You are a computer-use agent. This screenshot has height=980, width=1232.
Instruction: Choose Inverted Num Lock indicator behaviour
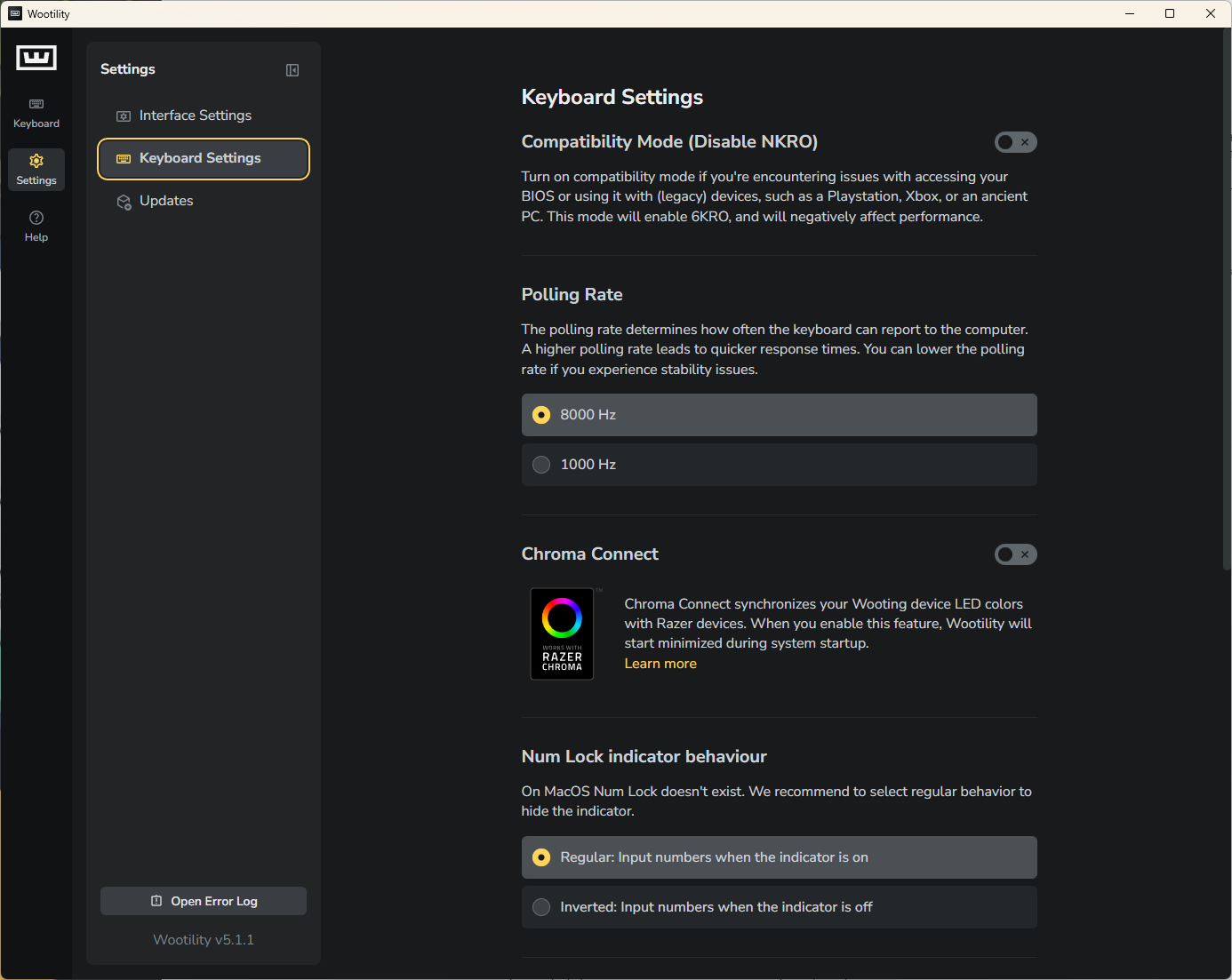[x=779, y=907]
